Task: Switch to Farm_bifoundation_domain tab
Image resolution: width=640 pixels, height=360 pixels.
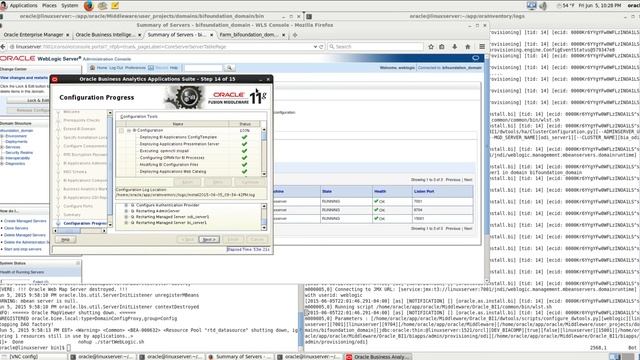Action: (x=249, y=35)
